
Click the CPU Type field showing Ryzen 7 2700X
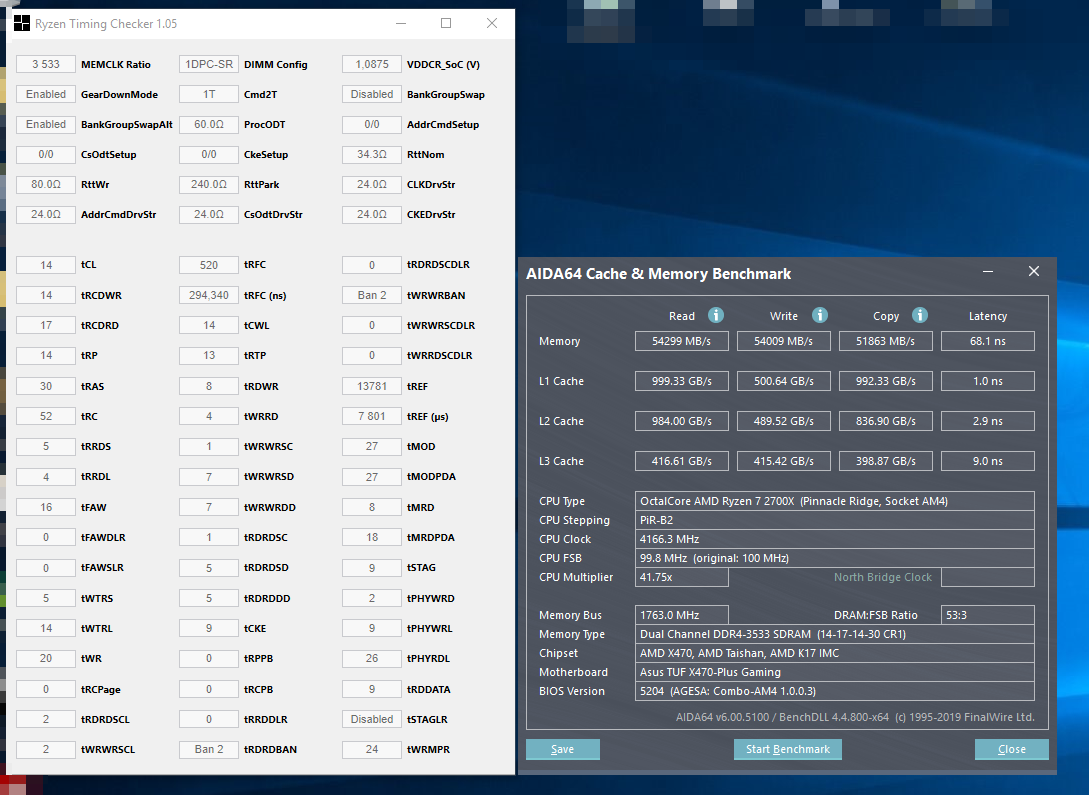pos(834,501)
